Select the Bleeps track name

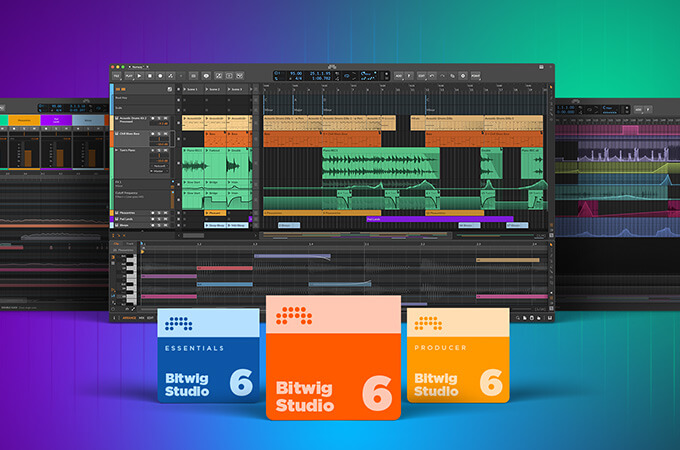pos(124,225)
